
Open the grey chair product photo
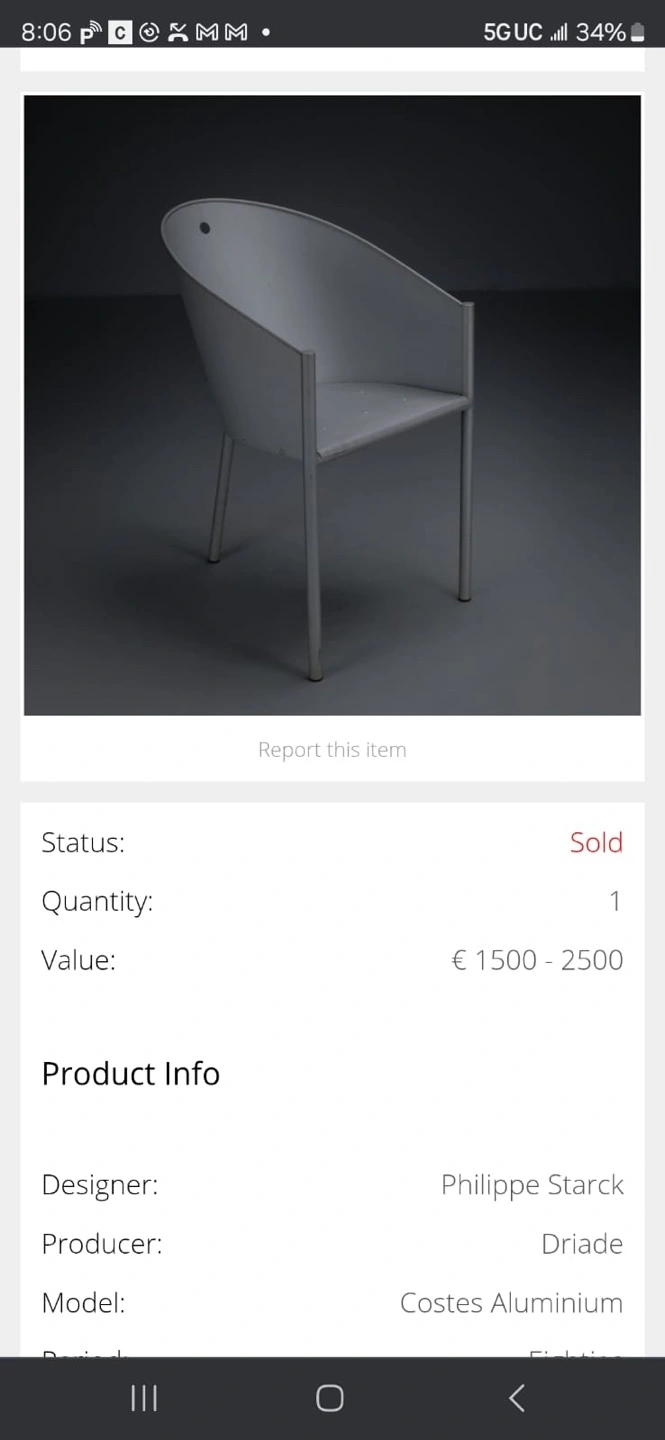point(332,405)
